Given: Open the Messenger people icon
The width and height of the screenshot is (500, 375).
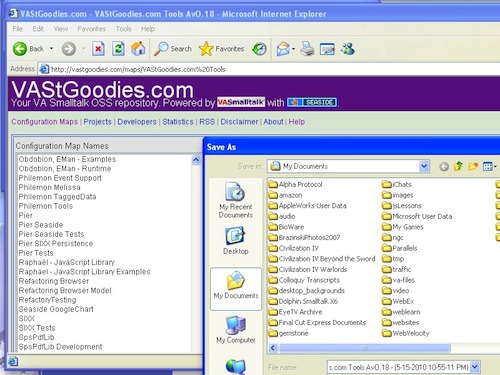Looking at the screenshot, I should (348, 49).
